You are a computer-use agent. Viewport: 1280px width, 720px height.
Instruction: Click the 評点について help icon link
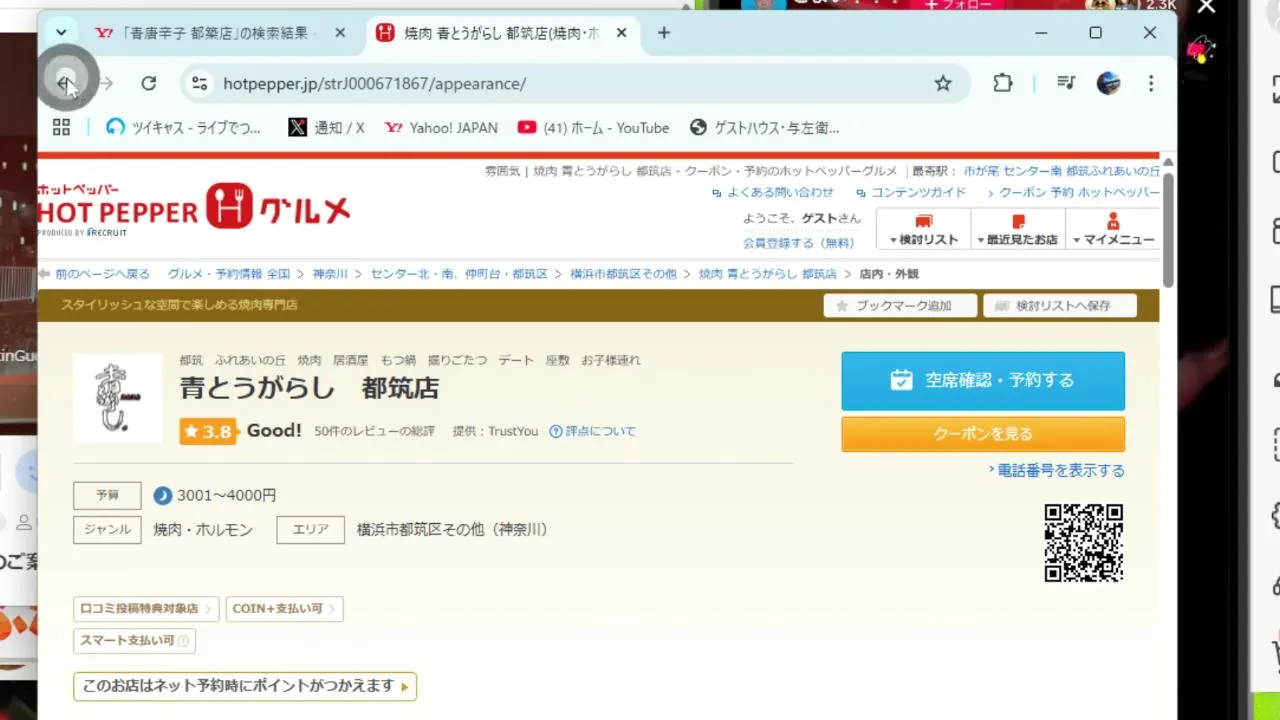[x=592, y=431]
